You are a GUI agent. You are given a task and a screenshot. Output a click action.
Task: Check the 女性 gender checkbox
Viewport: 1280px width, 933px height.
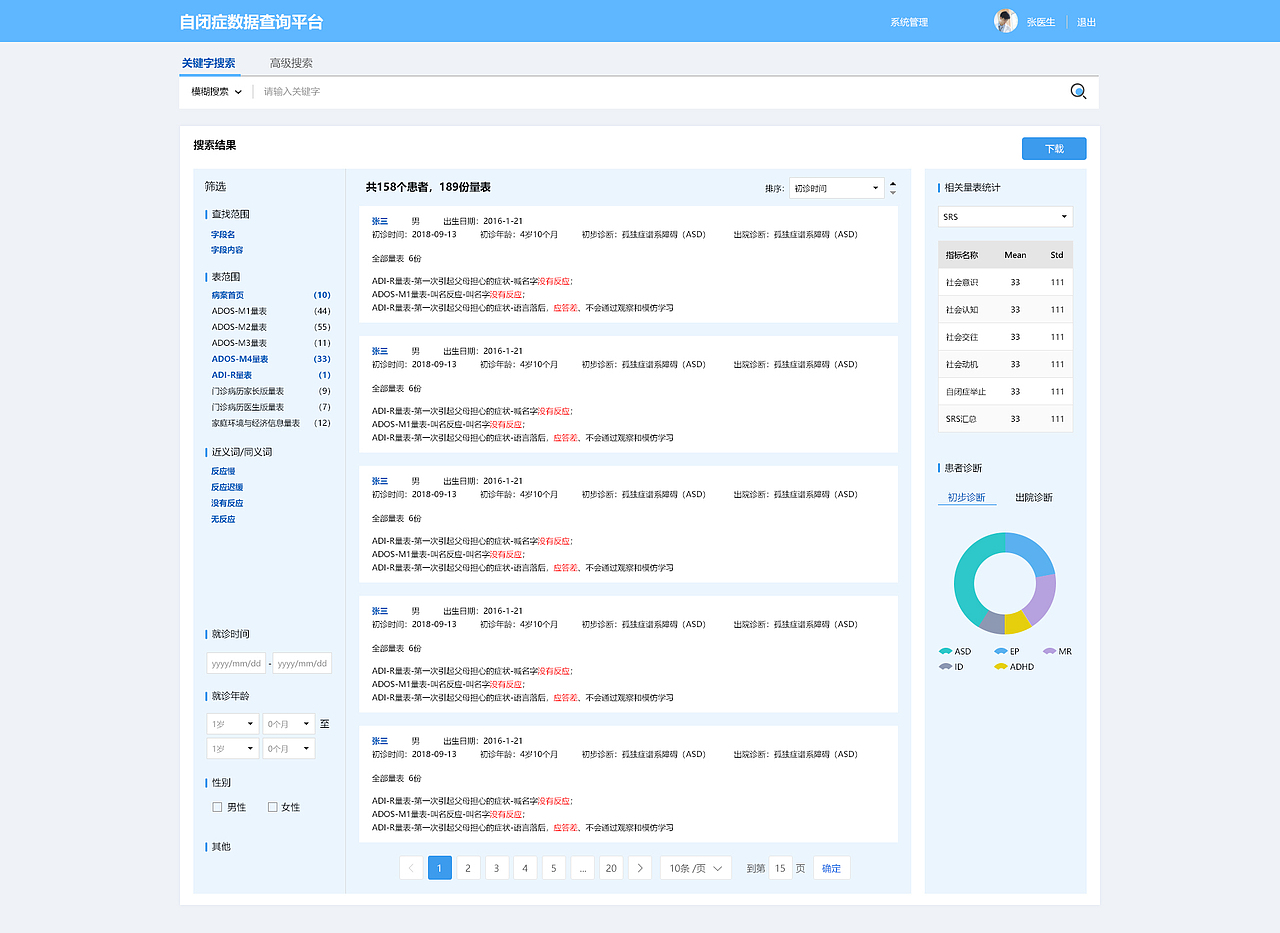point(272,807)
